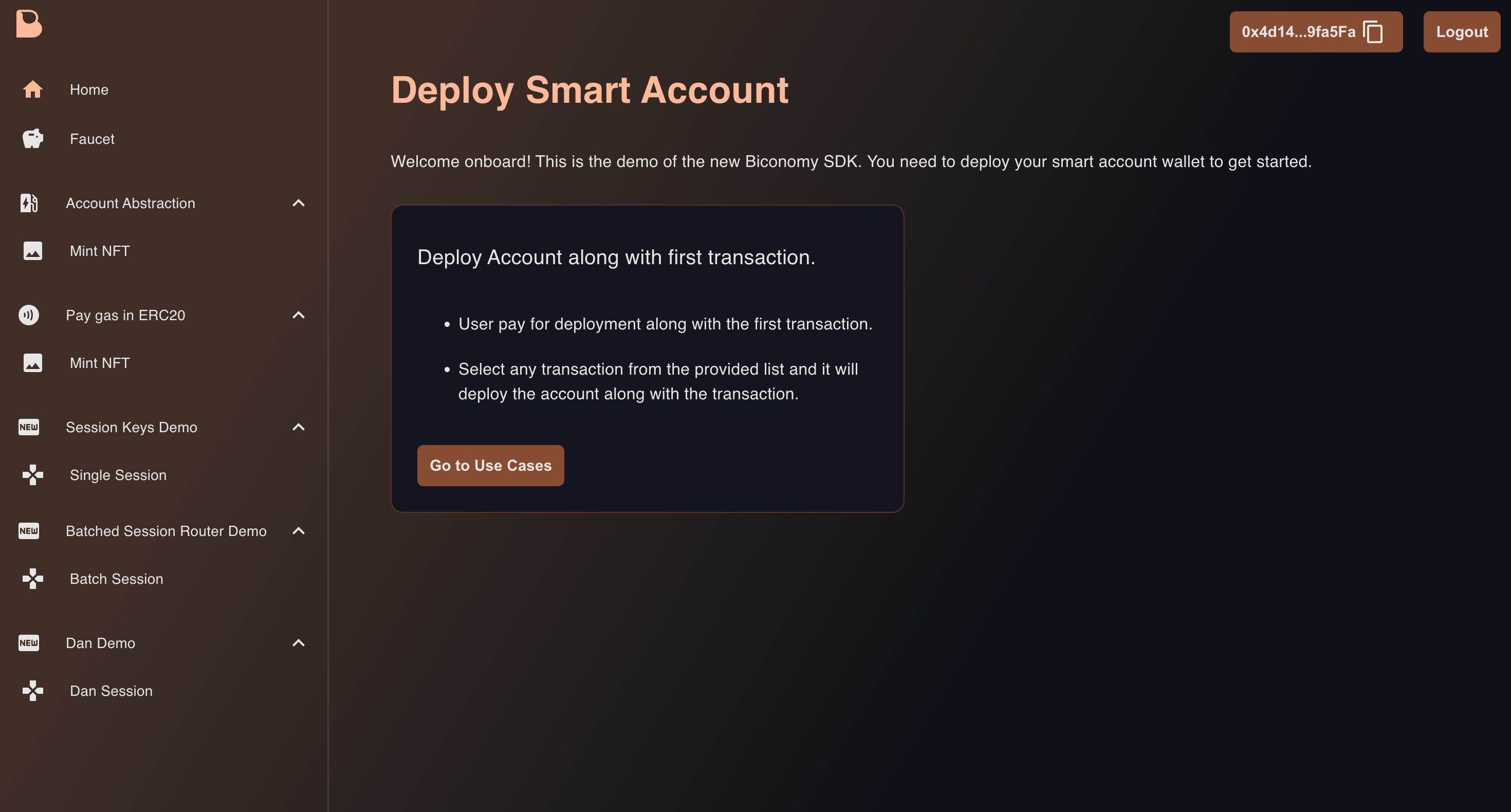Click the NEW badge icon beside Session Keys Demo
The image size is (1511, 812).
29,427
